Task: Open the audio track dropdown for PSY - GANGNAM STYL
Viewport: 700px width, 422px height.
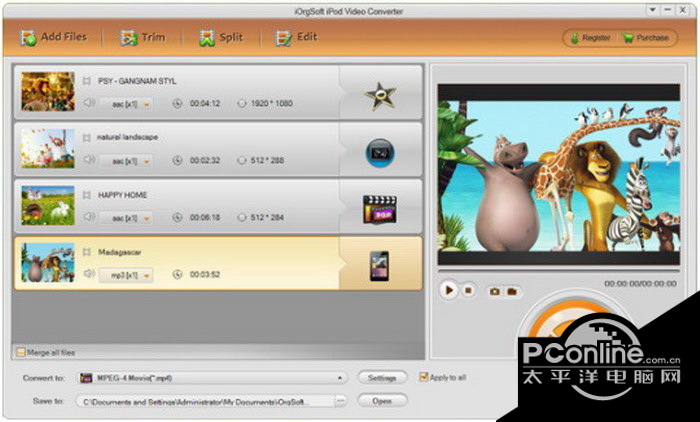Action: 126,104
